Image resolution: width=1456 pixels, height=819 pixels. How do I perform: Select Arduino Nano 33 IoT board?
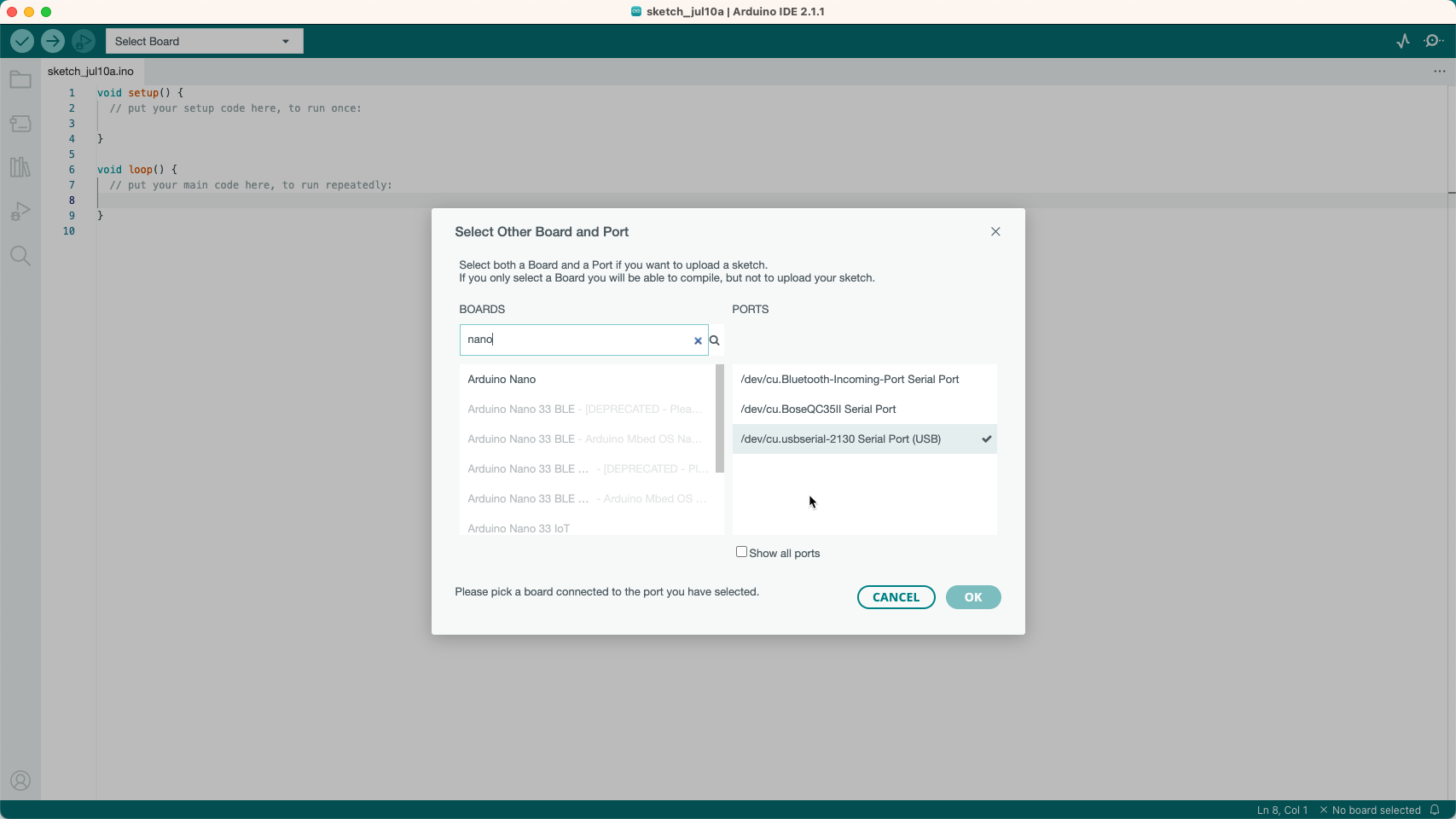tap(587, 528)
